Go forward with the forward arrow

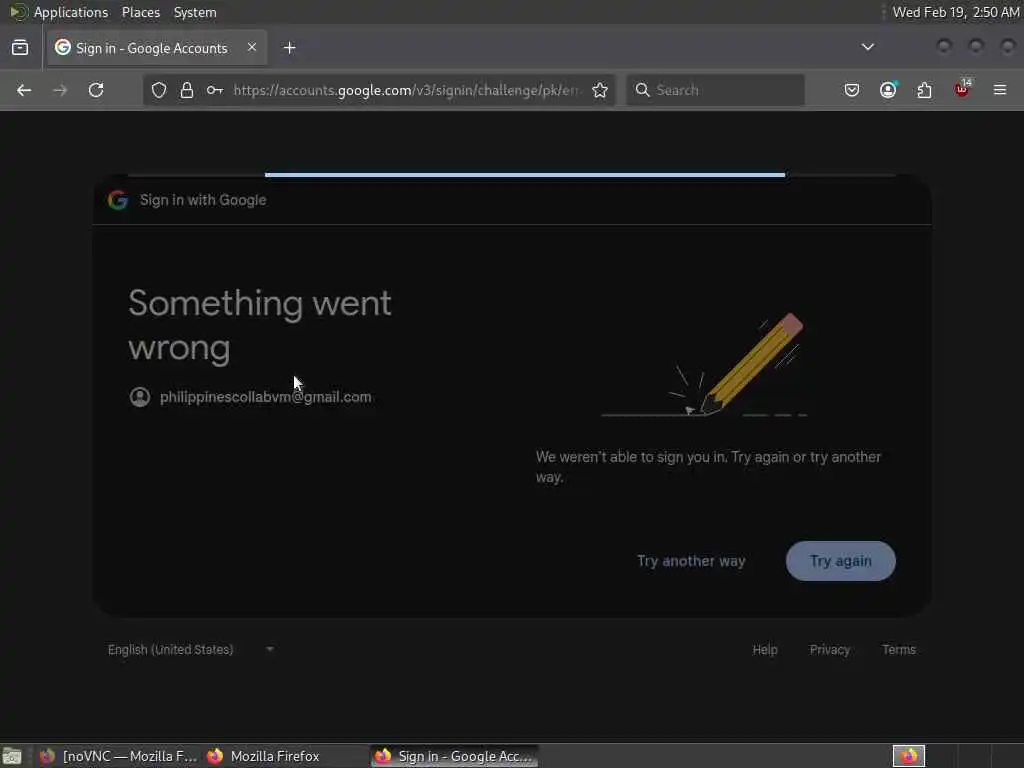click(x=60, y=90)
